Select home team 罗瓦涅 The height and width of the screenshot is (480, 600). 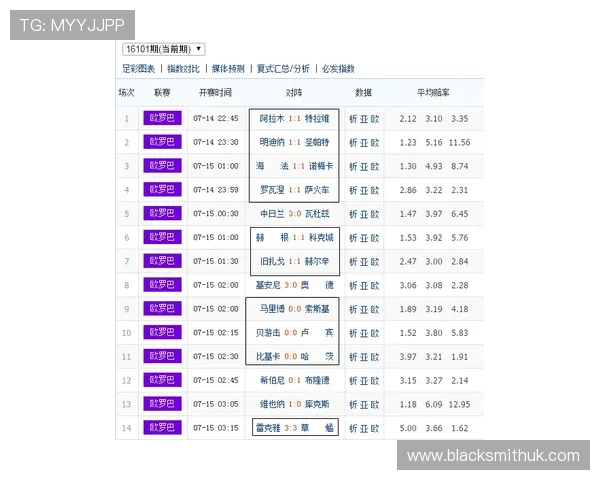pos(272,190)
